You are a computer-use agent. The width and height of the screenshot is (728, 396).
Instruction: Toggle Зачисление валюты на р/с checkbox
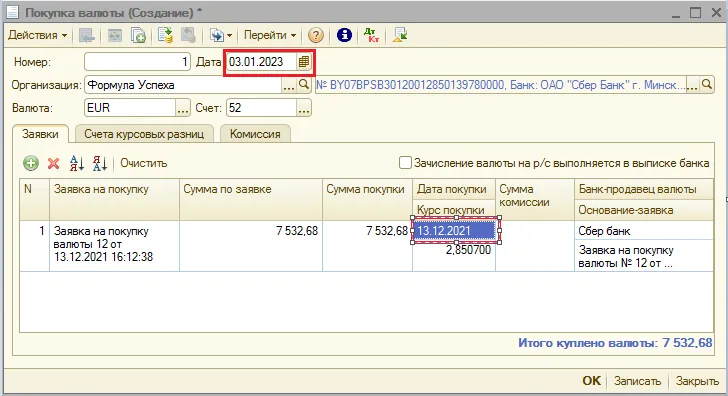(405, 163)
